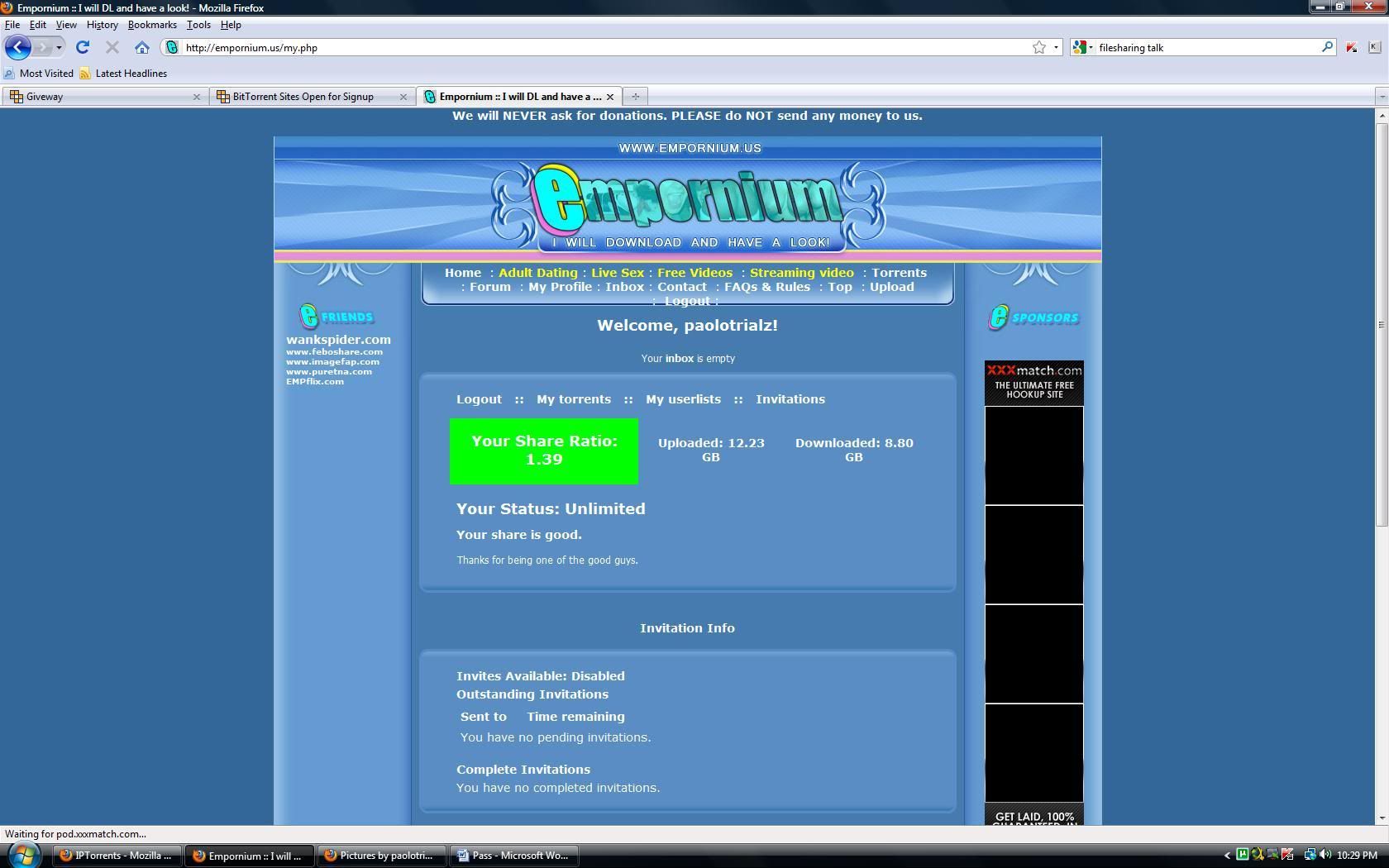Click the Forward navigation arrow
The width and height of the screenshot is (1389, 868).
pos(43,47)
